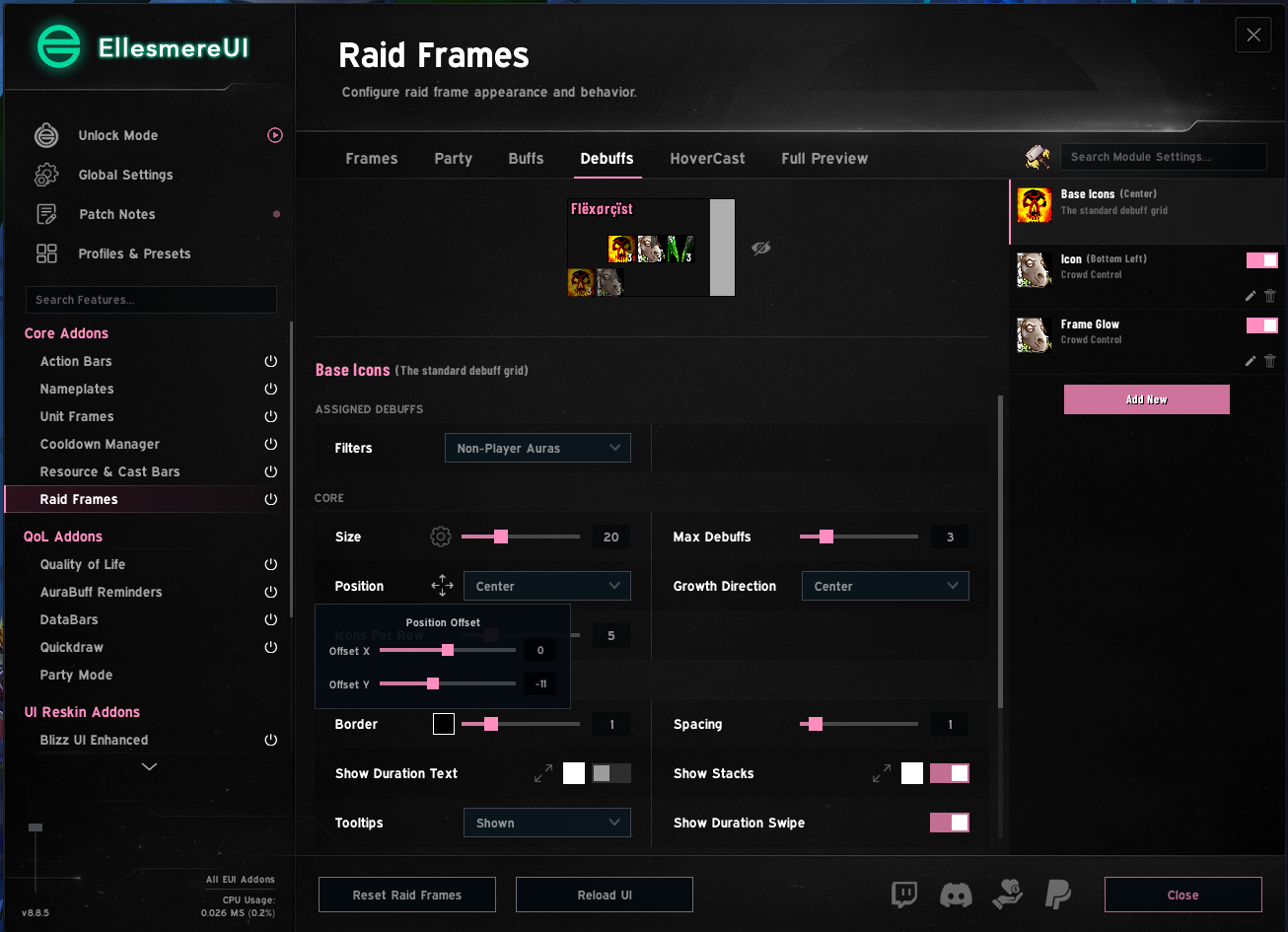Screen dimensions: 1288x932
Task: Click the Max Debuffs slider handle
Action: click(826, 537)
